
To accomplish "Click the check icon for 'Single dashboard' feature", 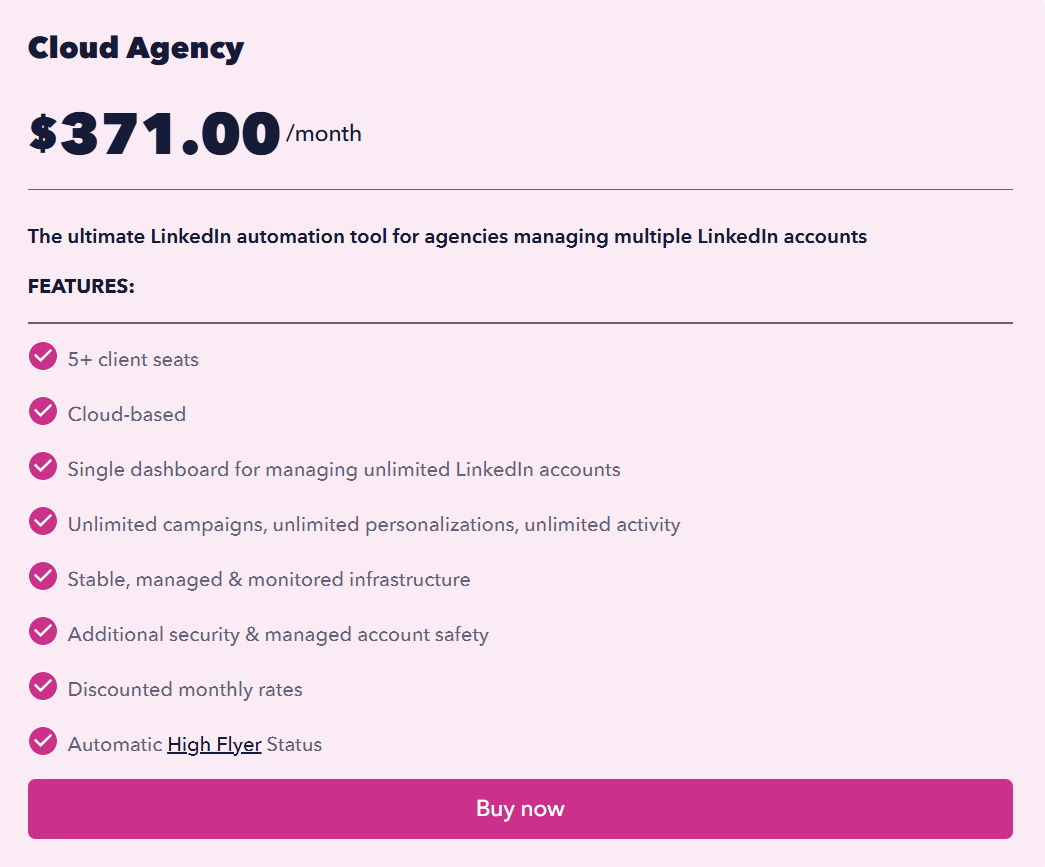I will pos(42,466).
